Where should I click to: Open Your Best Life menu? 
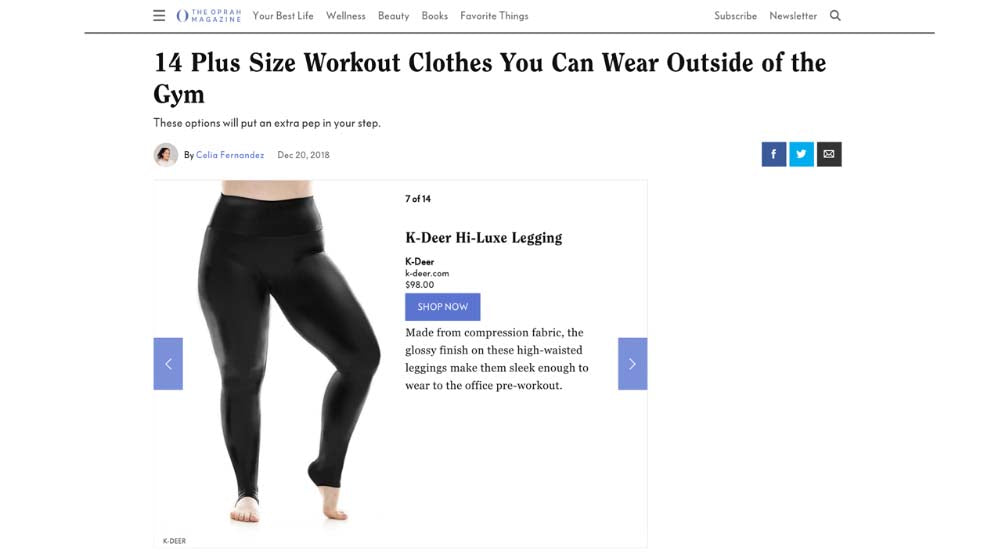click(283, 16)
